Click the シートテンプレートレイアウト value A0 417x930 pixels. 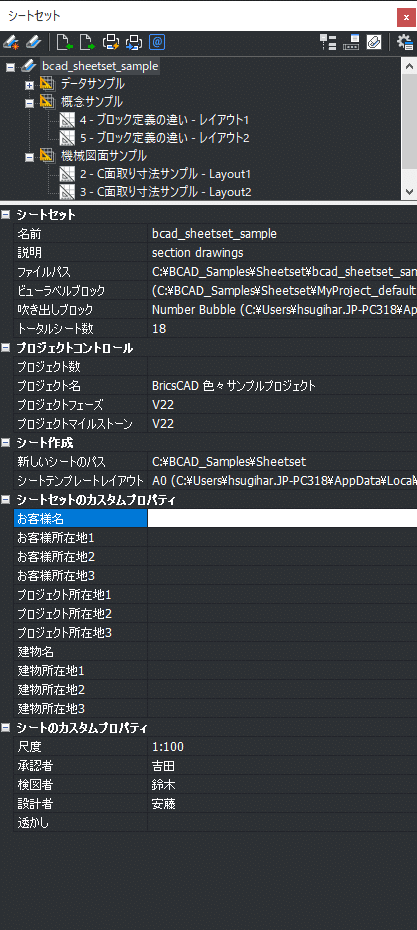pos(282,480)
